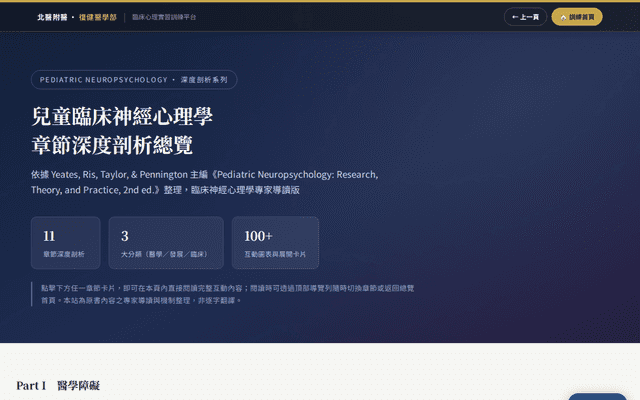The width and height of the screenshot is (640, 400).
Task: Click the 上一頁 back button
Action: 525,17
